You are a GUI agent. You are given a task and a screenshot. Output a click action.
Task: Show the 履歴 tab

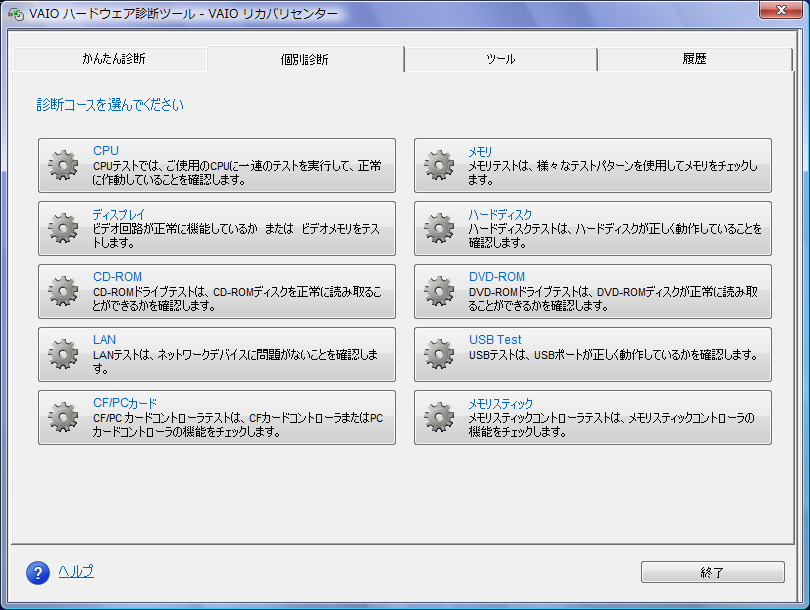(x=695, y=59)
